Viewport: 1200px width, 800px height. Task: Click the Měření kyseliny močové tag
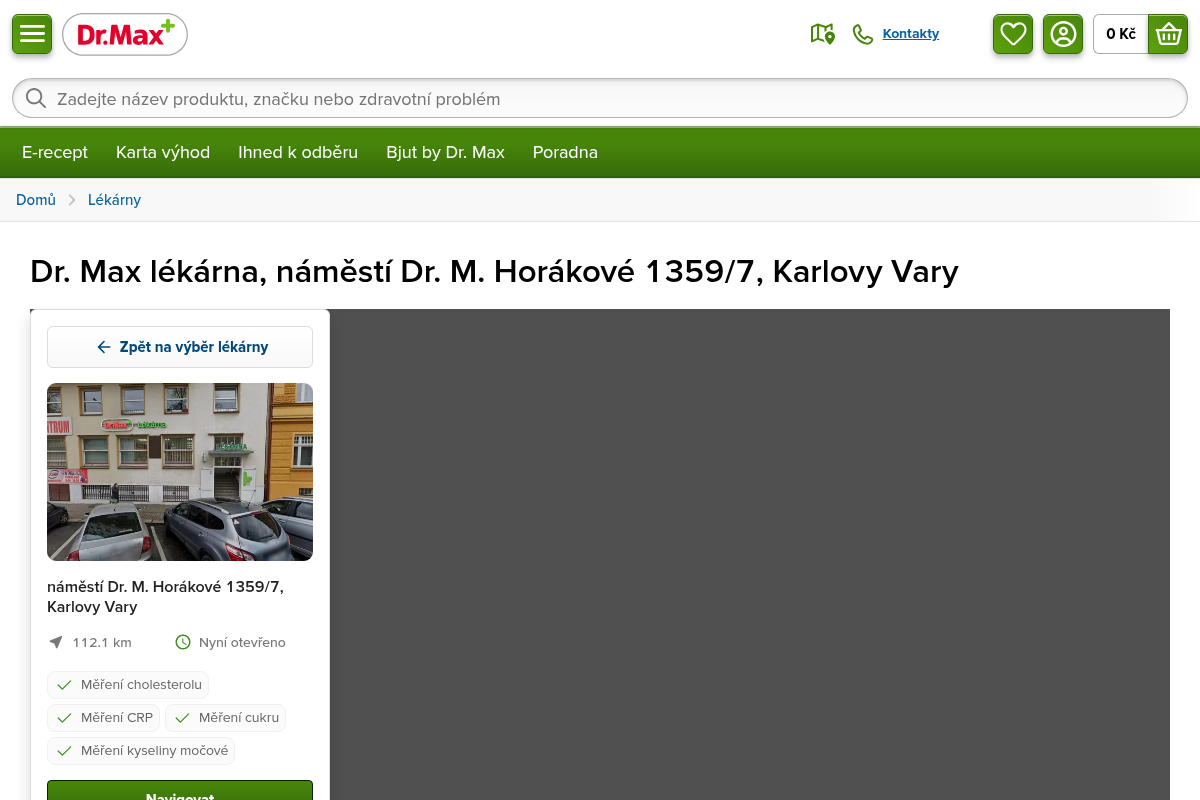141,751
